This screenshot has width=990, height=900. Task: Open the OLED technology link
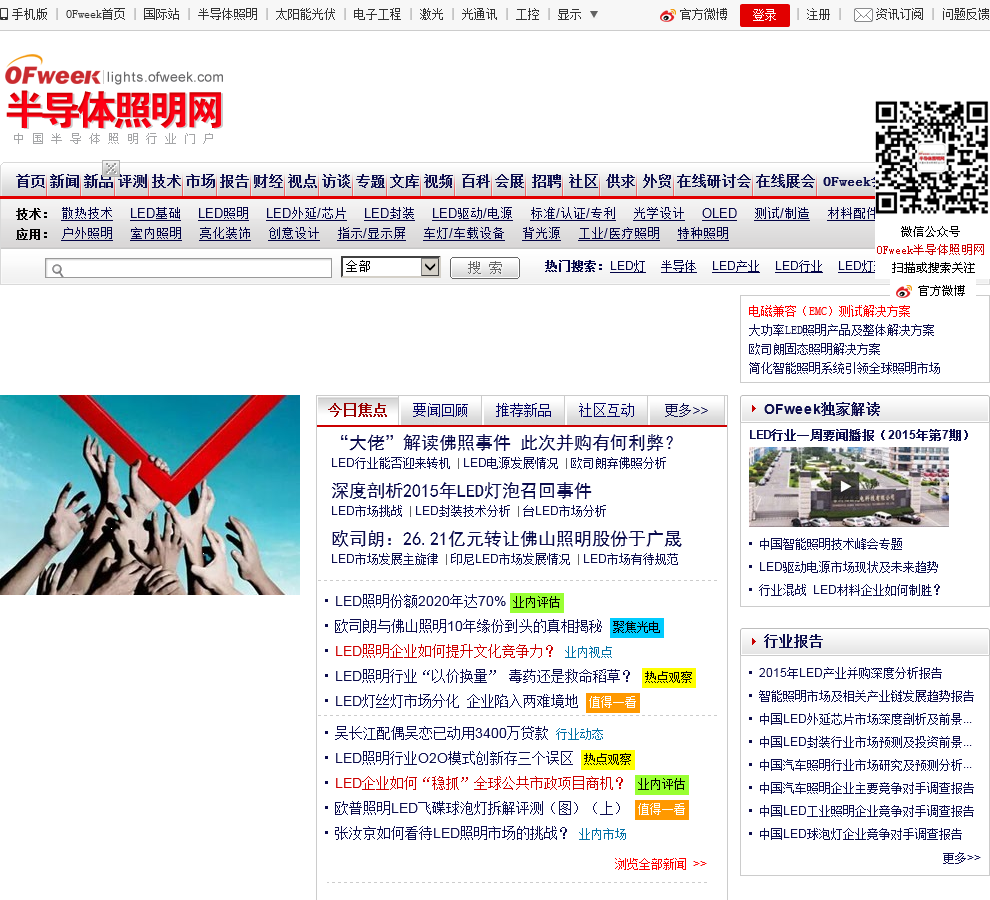click(719, 213)
